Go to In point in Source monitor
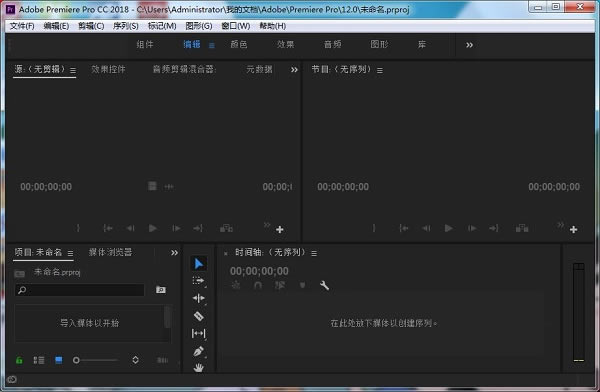The height and width of the screenshot is (392, 600). 108,228
